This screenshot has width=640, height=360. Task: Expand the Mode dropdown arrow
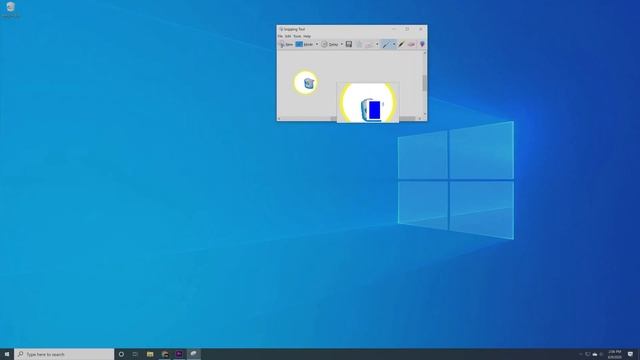pos(317,44)
